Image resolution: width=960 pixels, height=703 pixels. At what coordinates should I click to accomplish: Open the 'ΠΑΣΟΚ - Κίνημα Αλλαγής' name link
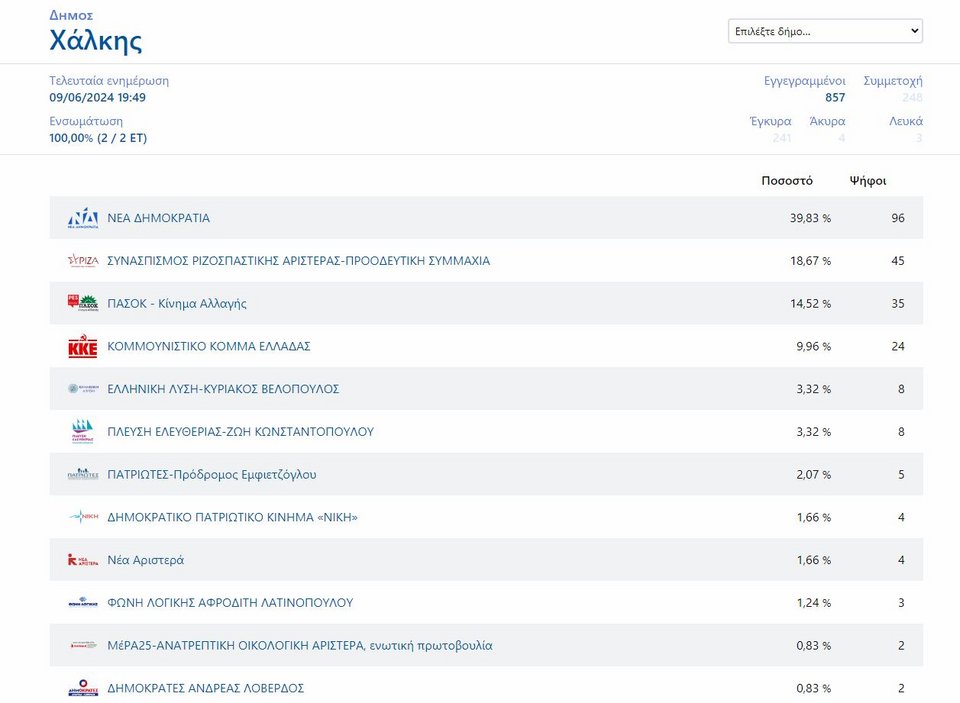[177, 304]
